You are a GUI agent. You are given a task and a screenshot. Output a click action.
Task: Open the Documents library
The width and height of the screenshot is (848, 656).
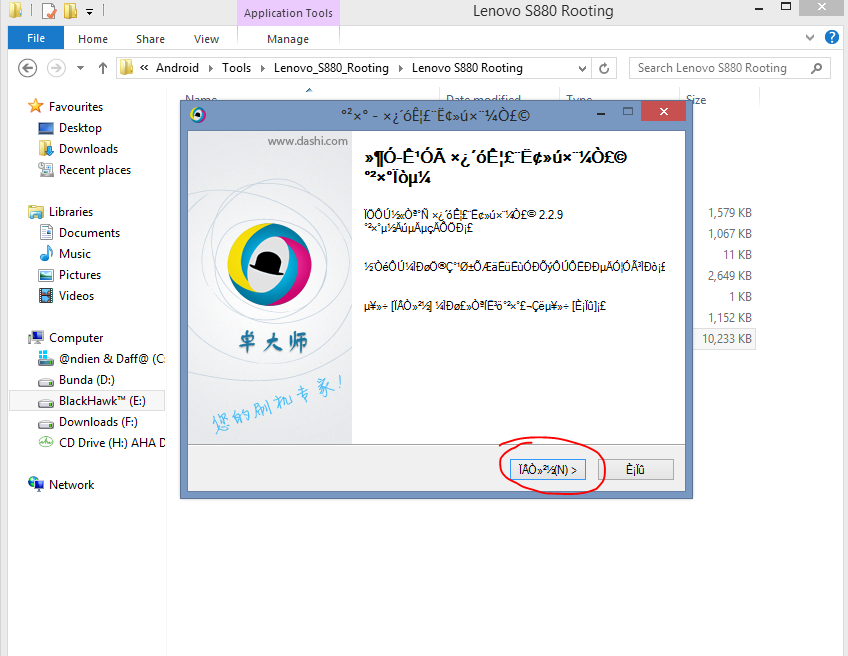click(x=89, y=233)
